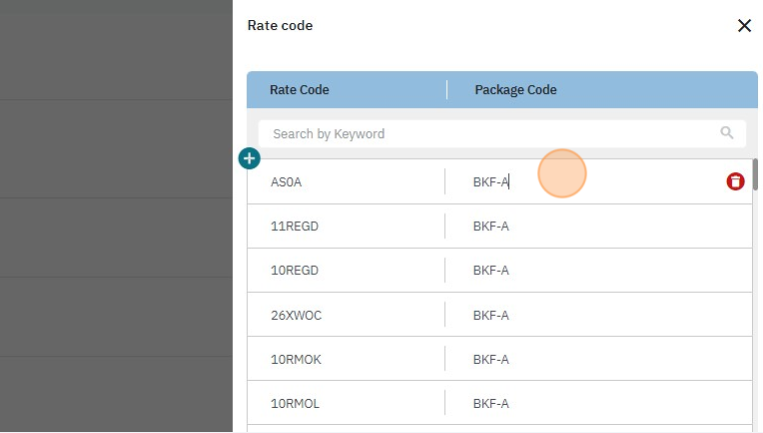Delete the AS0A rate code row
The height and width of the screenshot is (433, 763).
coord(735,181)
